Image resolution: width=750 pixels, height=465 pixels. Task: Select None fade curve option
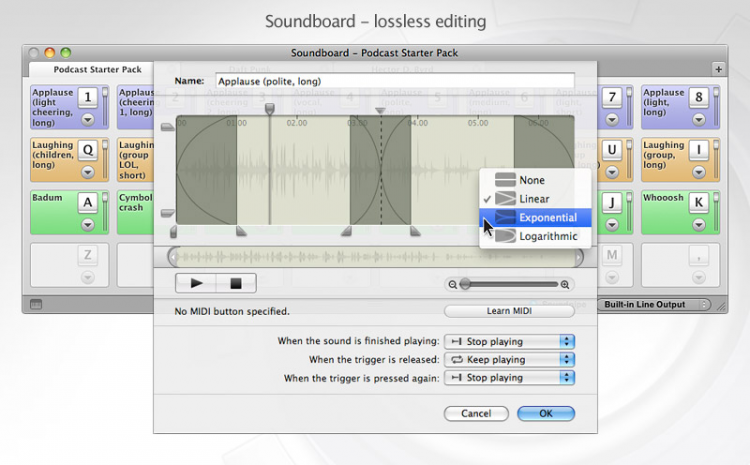tap(534, 180)
